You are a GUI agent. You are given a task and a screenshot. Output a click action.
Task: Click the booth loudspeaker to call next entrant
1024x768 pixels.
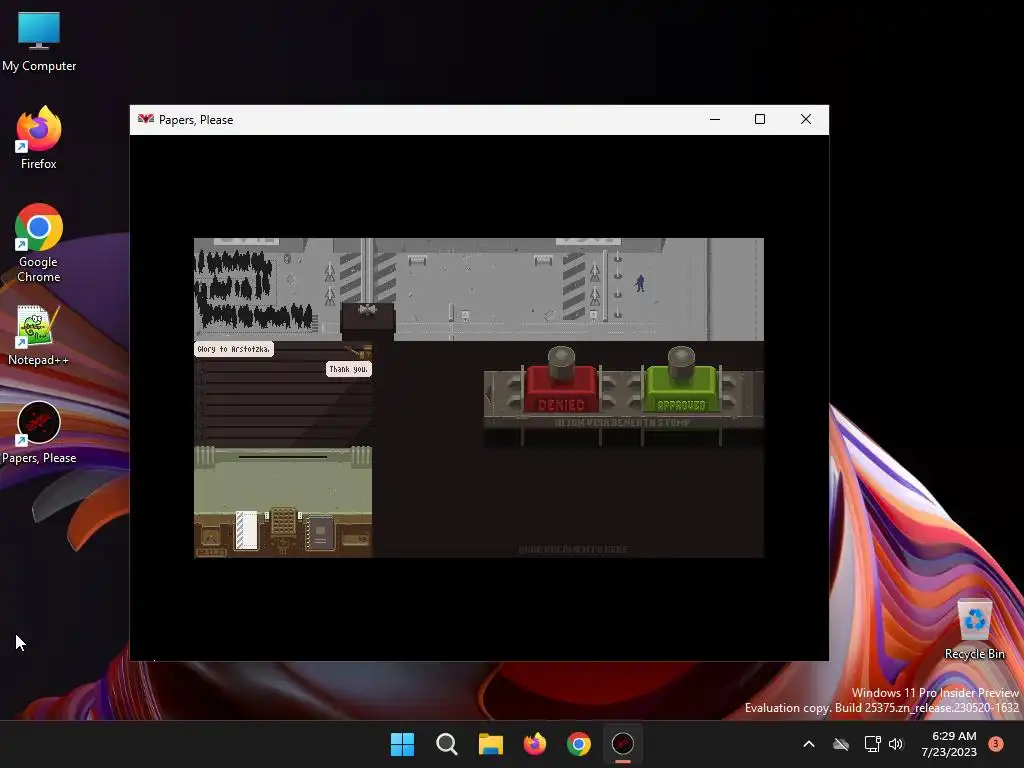(368, 309)
